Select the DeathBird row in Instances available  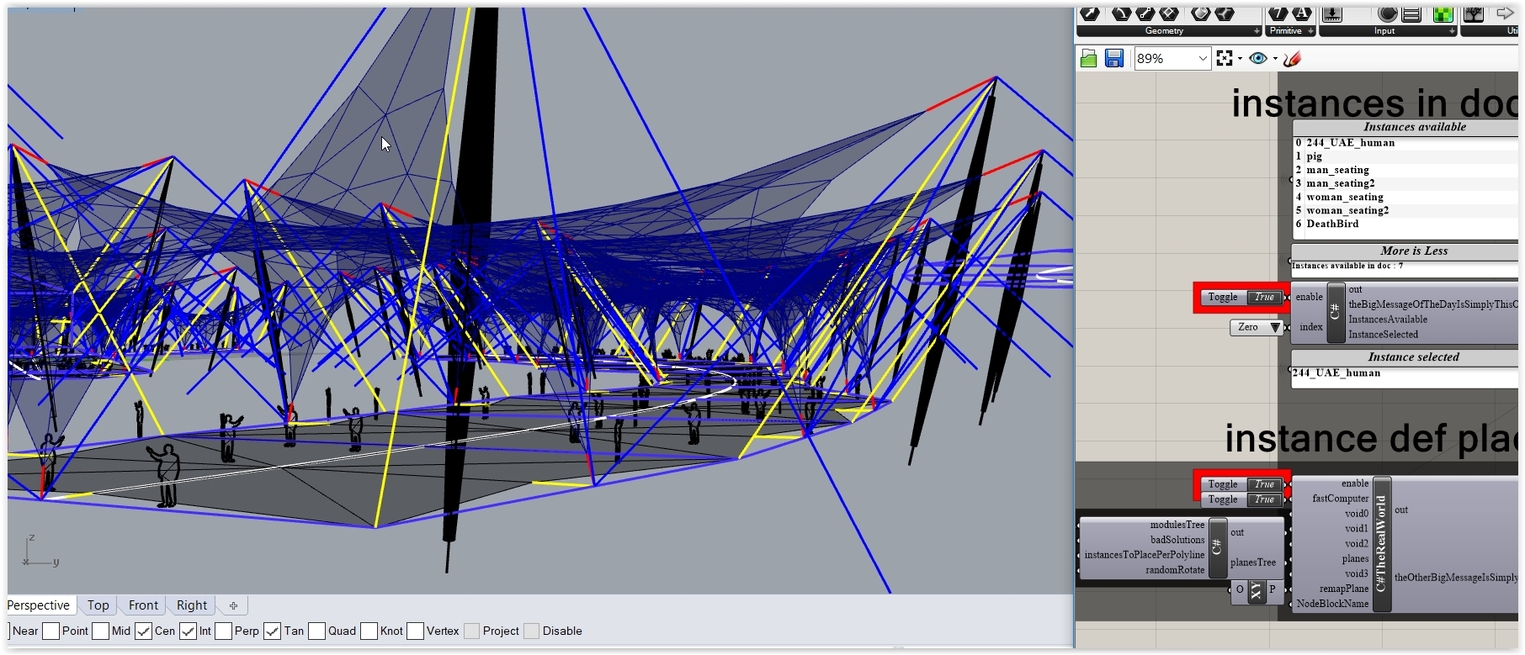1405,224
